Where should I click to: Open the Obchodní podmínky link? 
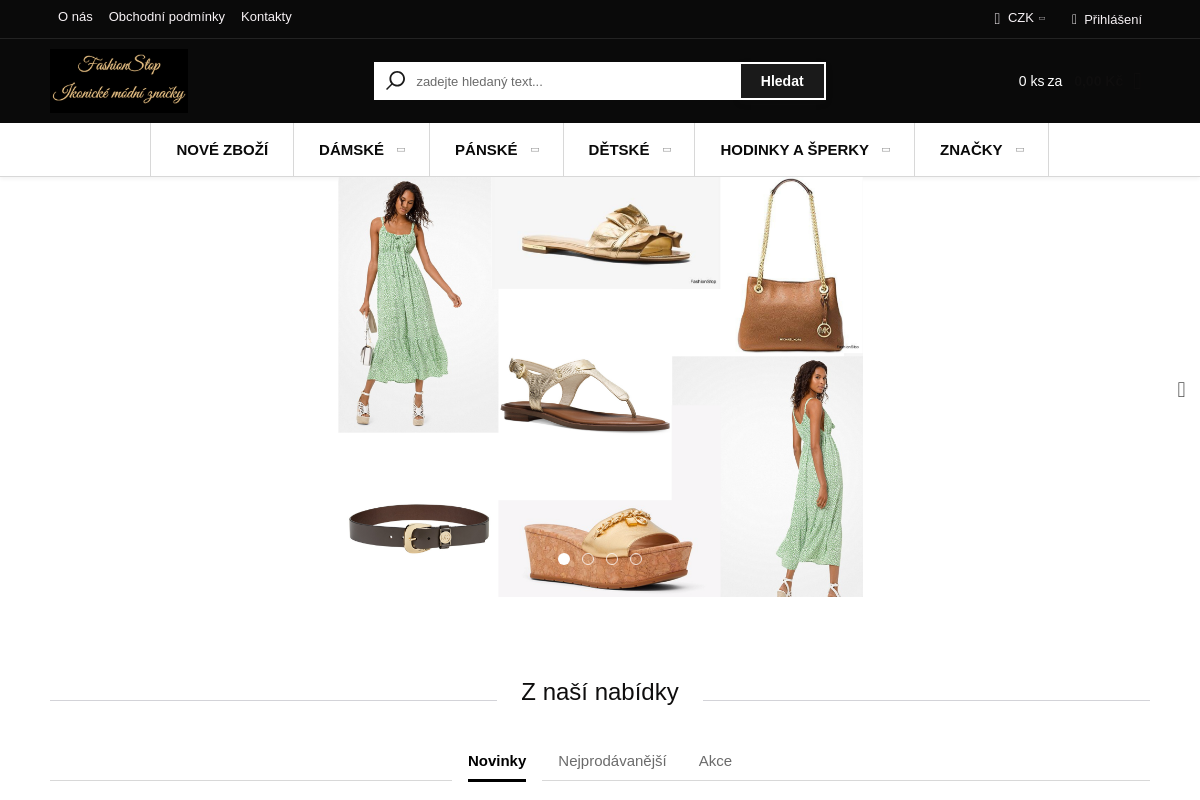point(167,17)
